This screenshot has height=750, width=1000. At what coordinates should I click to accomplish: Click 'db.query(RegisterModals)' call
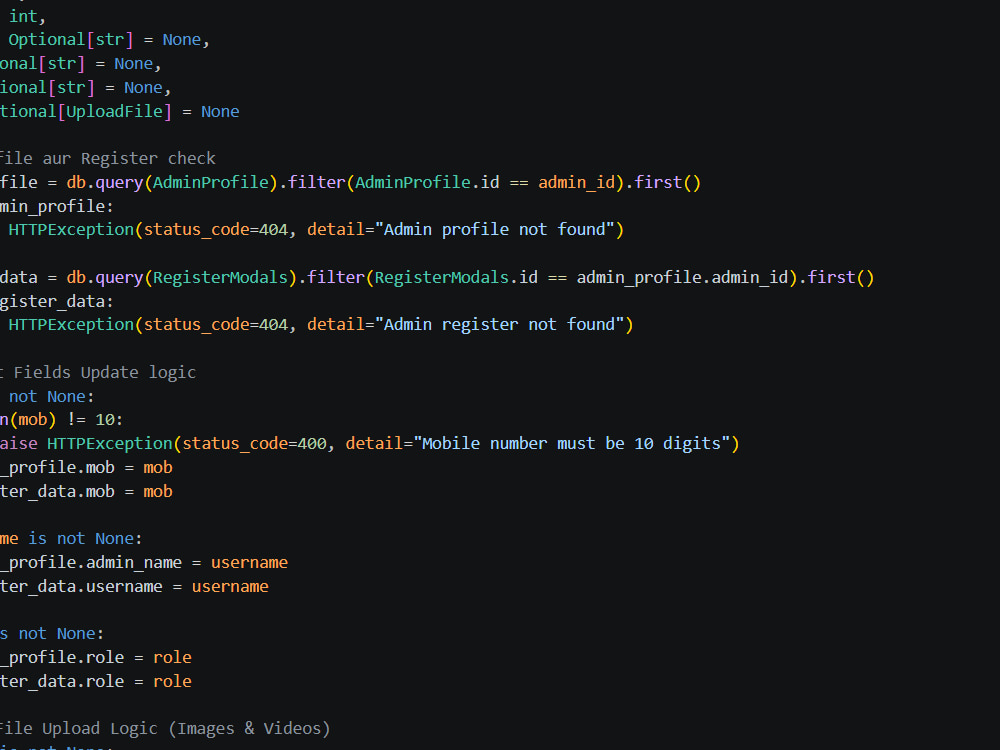[182, 277]
